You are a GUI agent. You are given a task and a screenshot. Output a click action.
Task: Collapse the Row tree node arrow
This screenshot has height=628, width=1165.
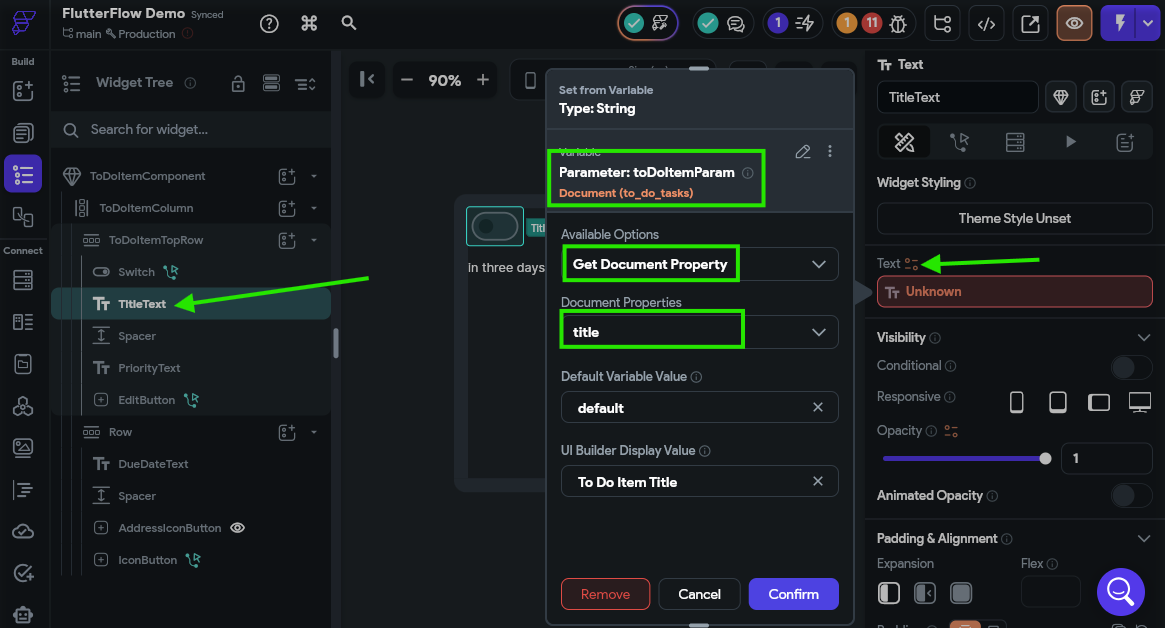click(x=314, y=432)
